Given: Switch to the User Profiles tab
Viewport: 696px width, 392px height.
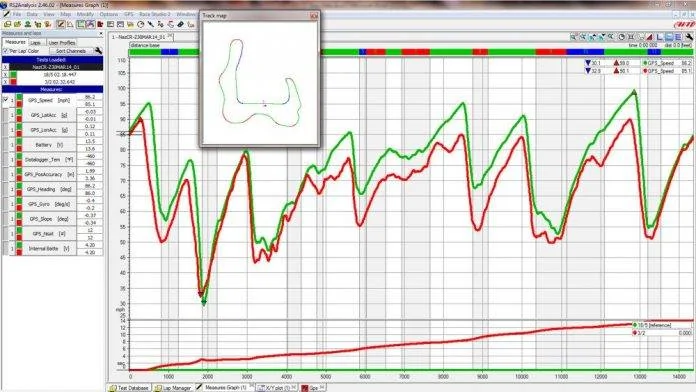Looking at the screenshot, I should (62, 43).
